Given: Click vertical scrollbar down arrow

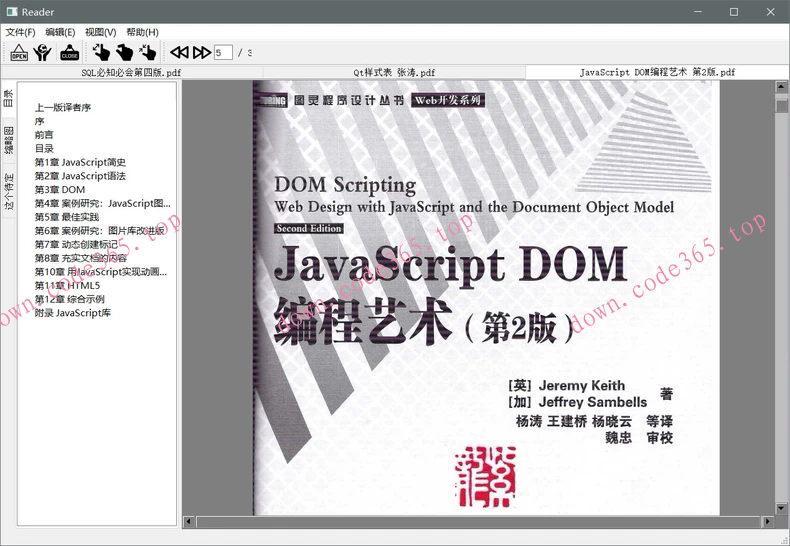Looking at the screenshot, I should point(781,508).
